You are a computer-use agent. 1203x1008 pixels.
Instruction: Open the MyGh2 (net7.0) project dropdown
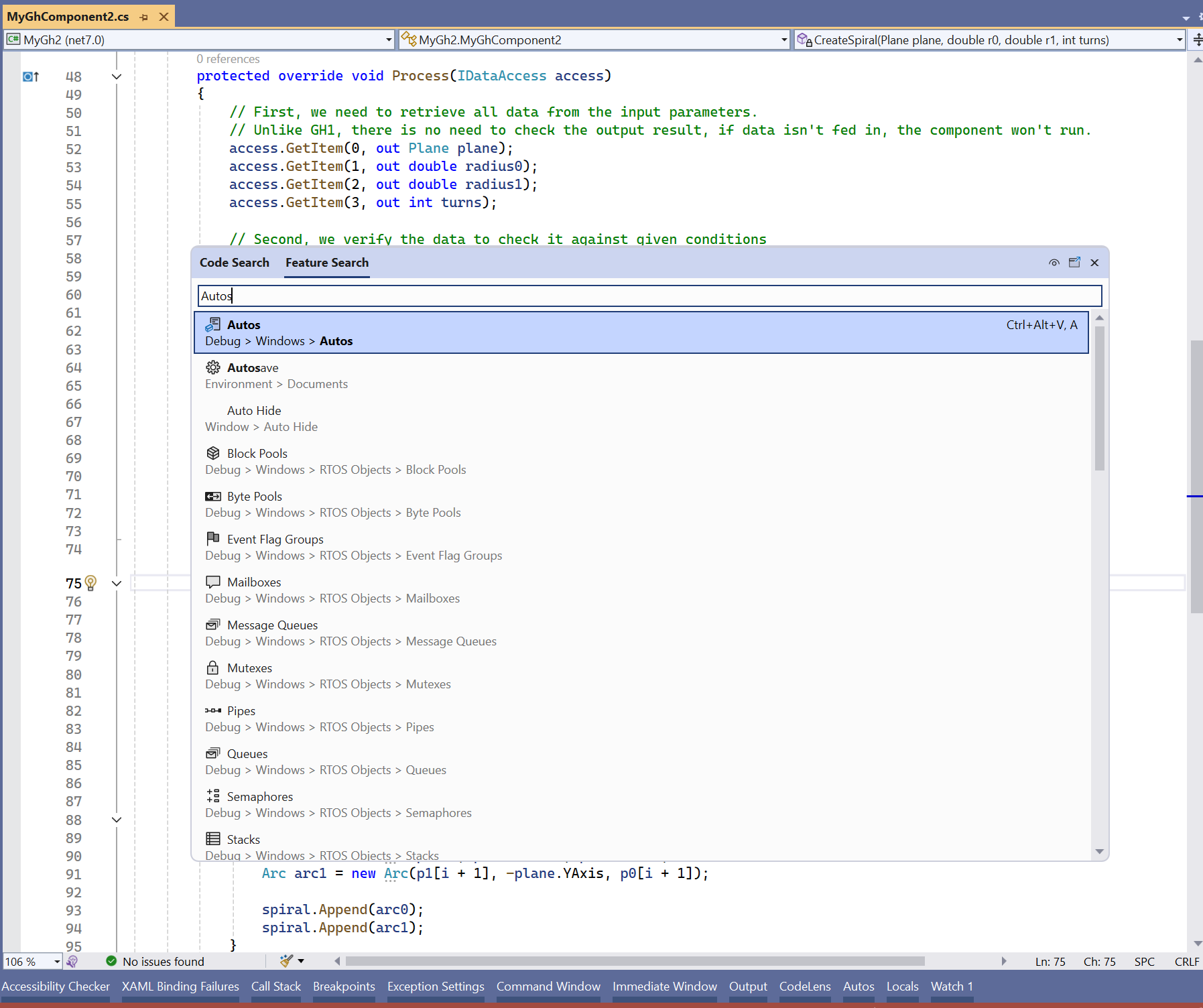(388, 40)
